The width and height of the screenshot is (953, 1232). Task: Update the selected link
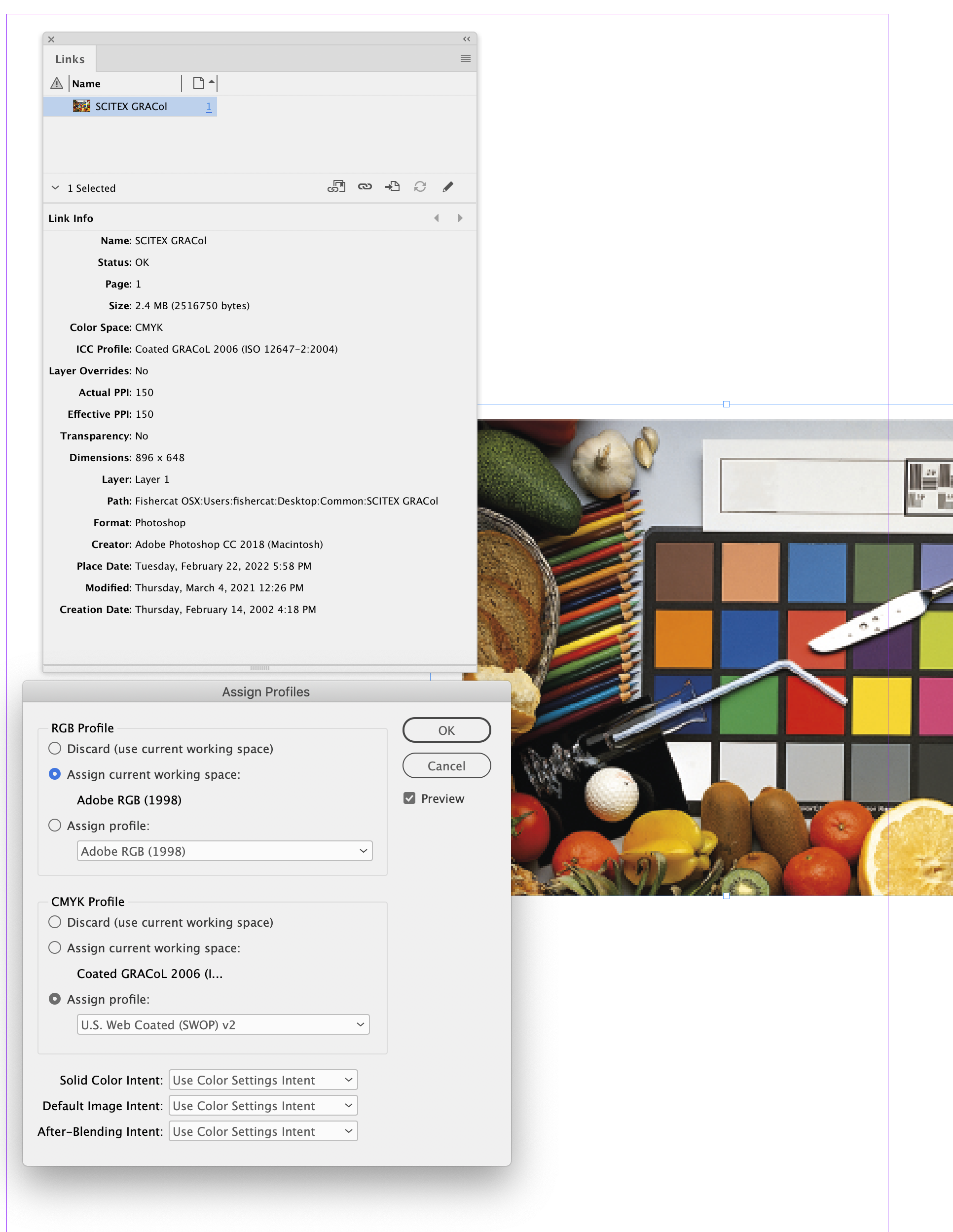420,187
